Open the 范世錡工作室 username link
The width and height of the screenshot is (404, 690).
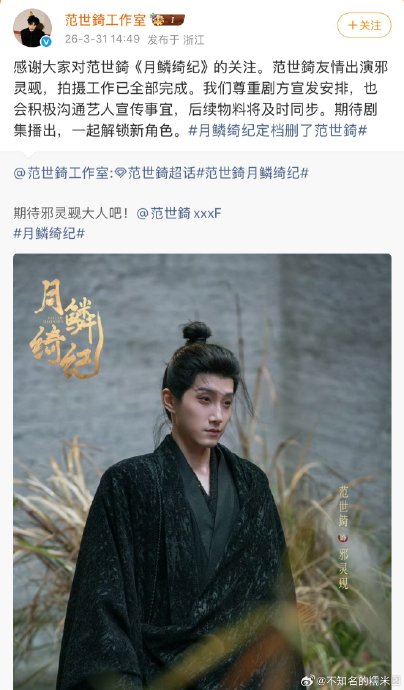coord(105,20)
